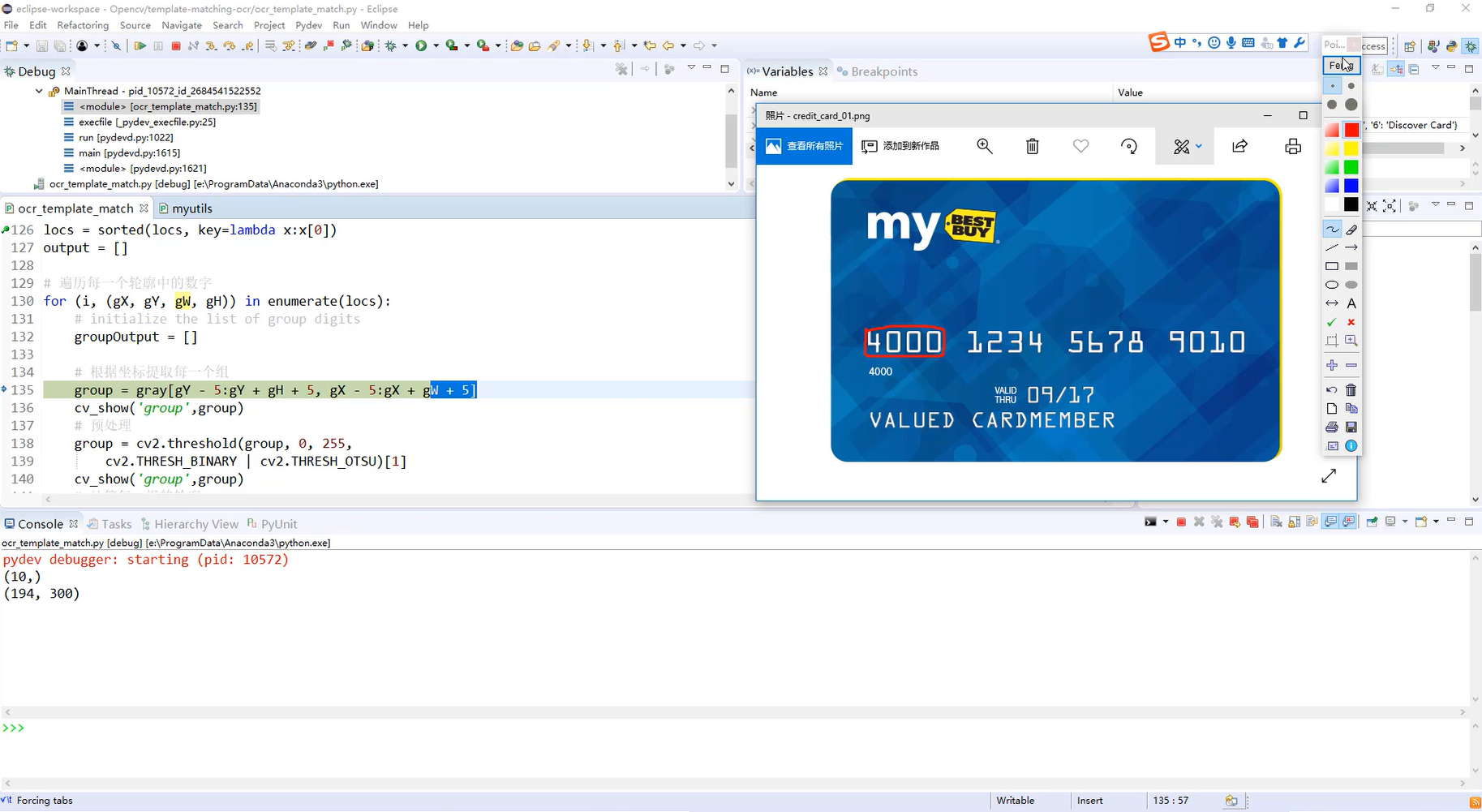This screenshot has width=1482, height=812.
Task: Open the Refactoring menu
Action: pos(83,25)
